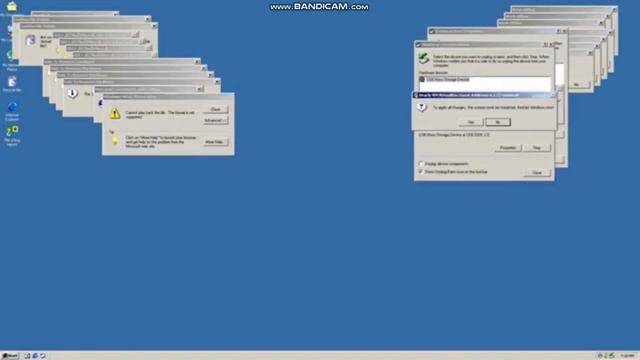Click the playback error dialog title bar
The height and width of the screenshot is (360, 640).
(x=168, y=97)
